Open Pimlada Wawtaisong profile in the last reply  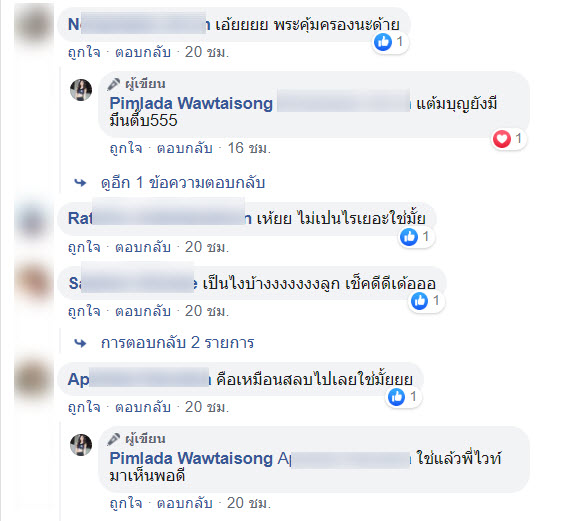(191, 458)
